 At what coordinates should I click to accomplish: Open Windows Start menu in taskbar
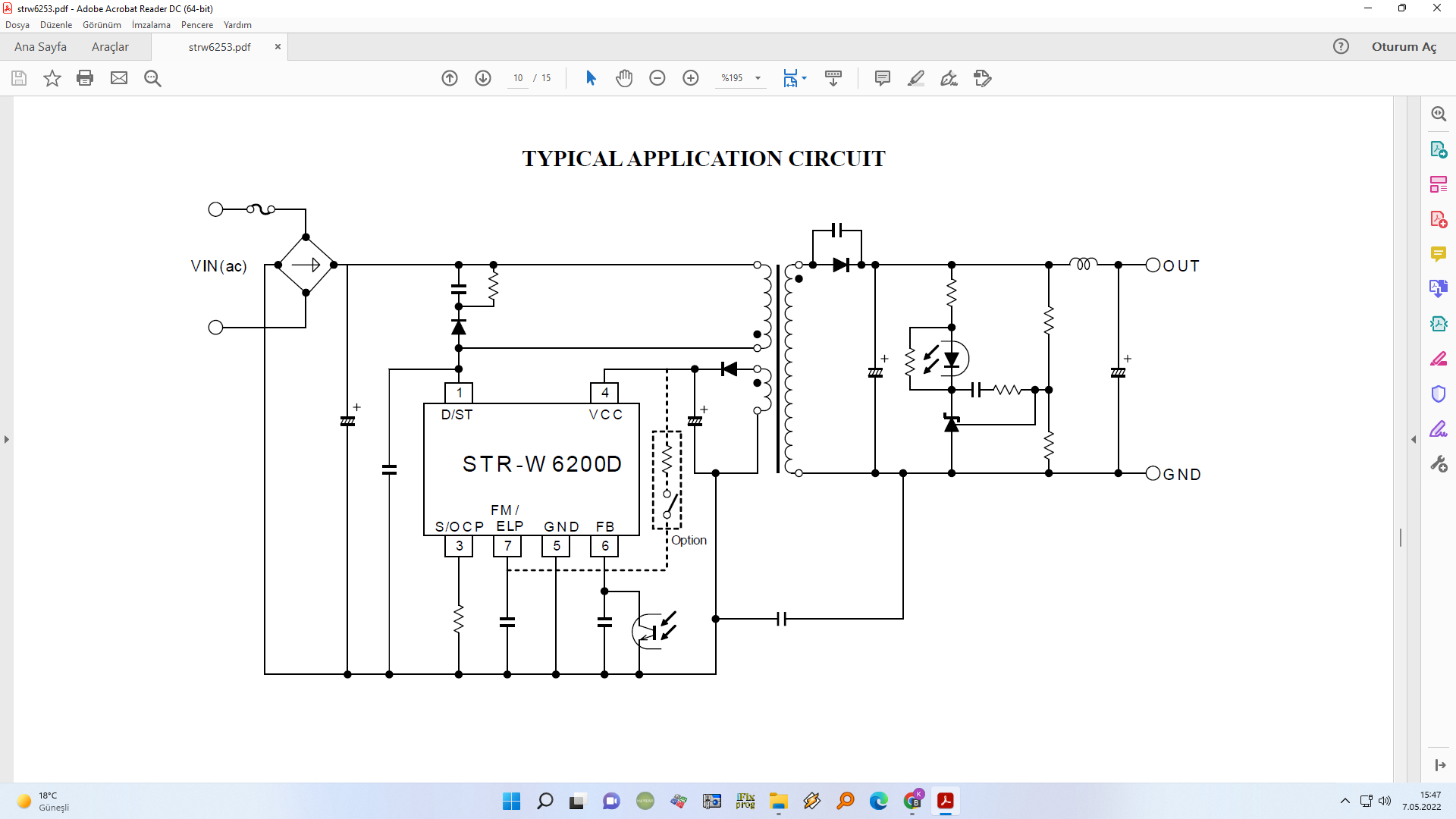coord(512,801)
